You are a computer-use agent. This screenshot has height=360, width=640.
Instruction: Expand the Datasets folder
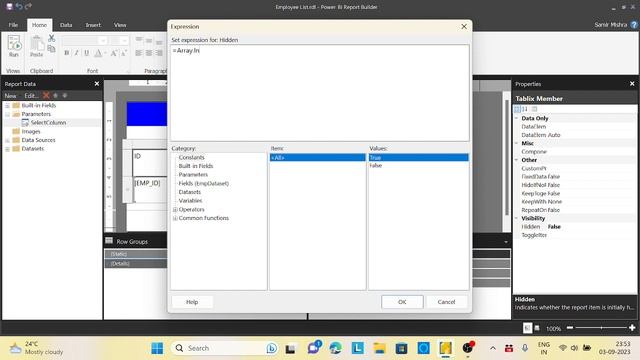pos(7,149)
